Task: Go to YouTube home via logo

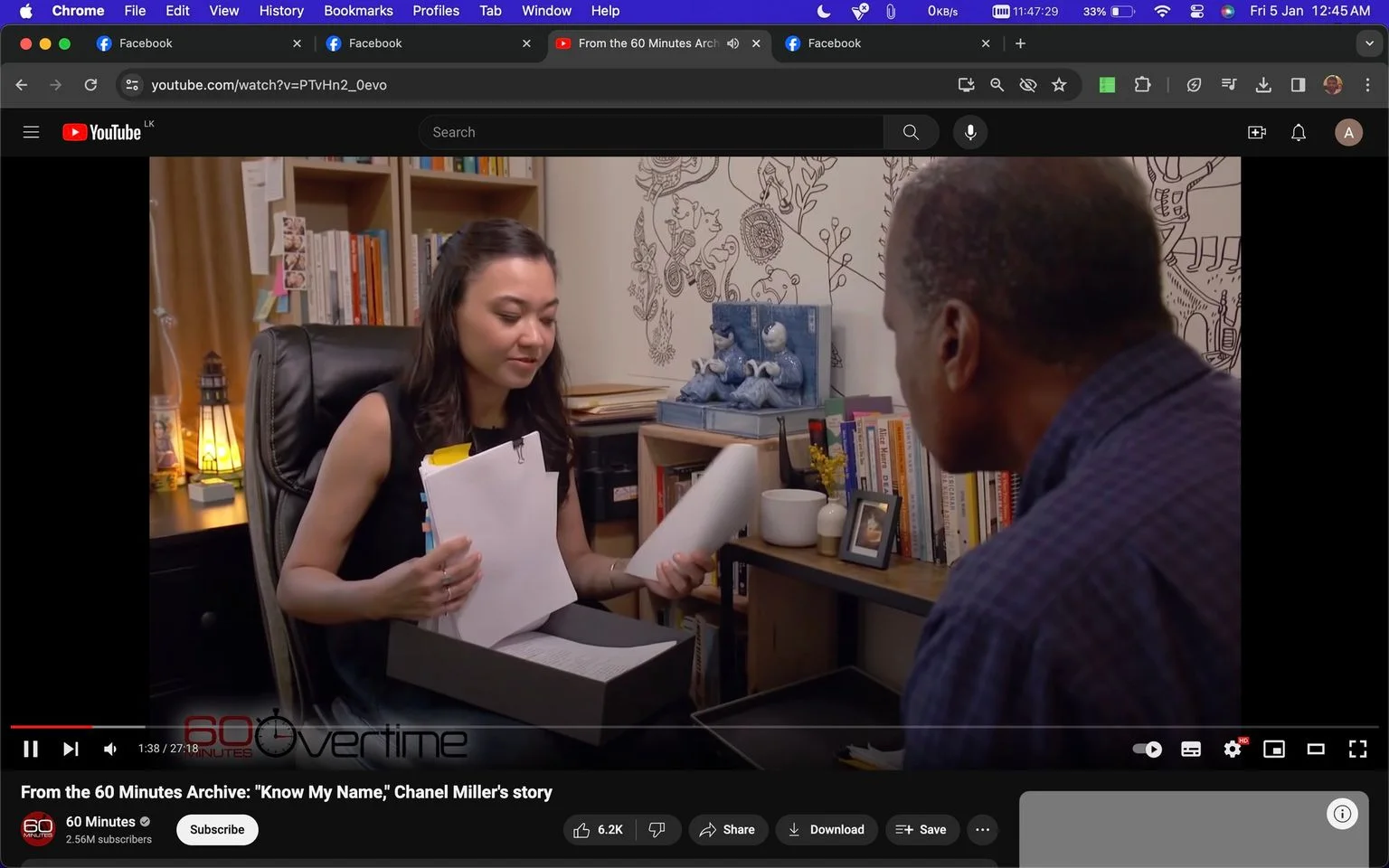Action: tap(101, 132)
